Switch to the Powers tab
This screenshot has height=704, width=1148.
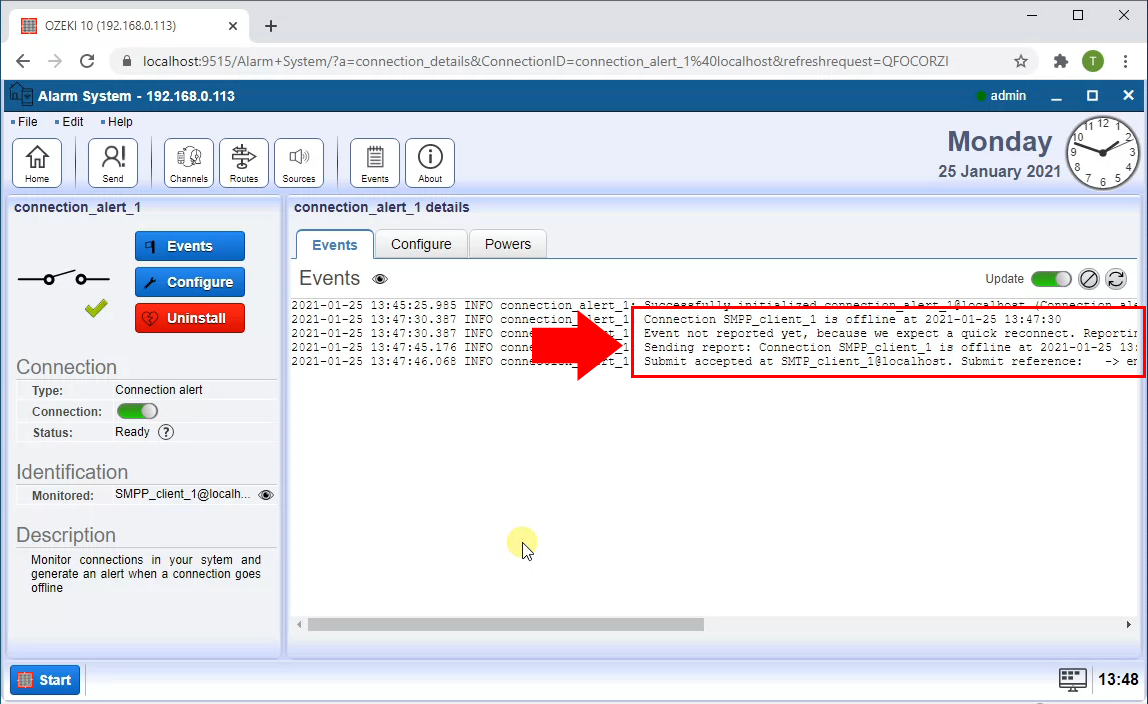[507, 244]
